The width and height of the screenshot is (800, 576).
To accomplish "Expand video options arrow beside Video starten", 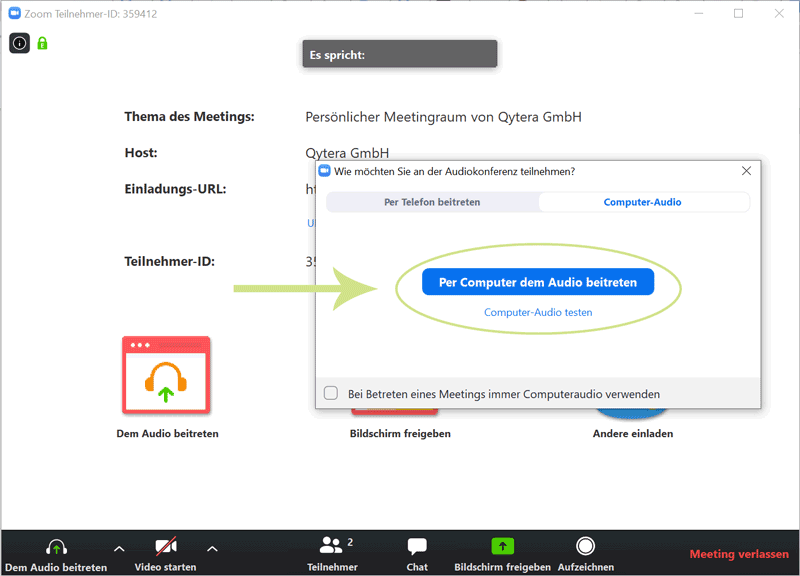I will click(x=212, y=548).
